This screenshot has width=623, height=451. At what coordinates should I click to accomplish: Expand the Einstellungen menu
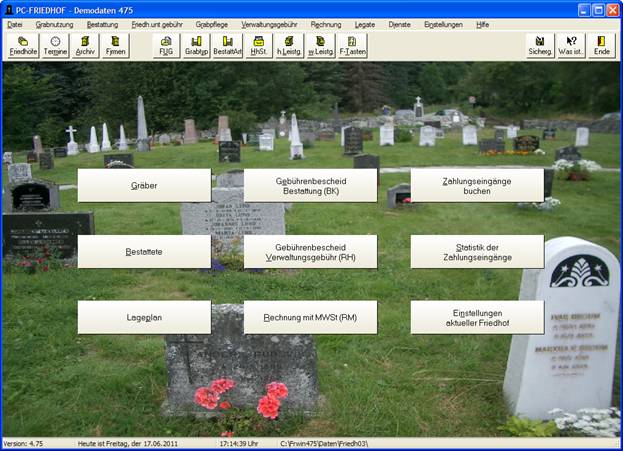click(x=443, y=23)
